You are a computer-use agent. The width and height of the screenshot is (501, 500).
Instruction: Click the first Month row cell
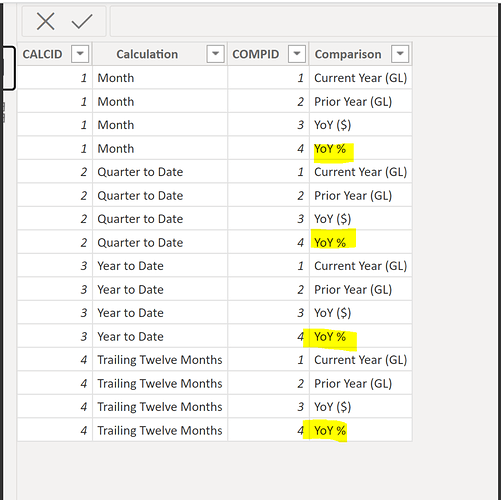click(x=160, y=78)
